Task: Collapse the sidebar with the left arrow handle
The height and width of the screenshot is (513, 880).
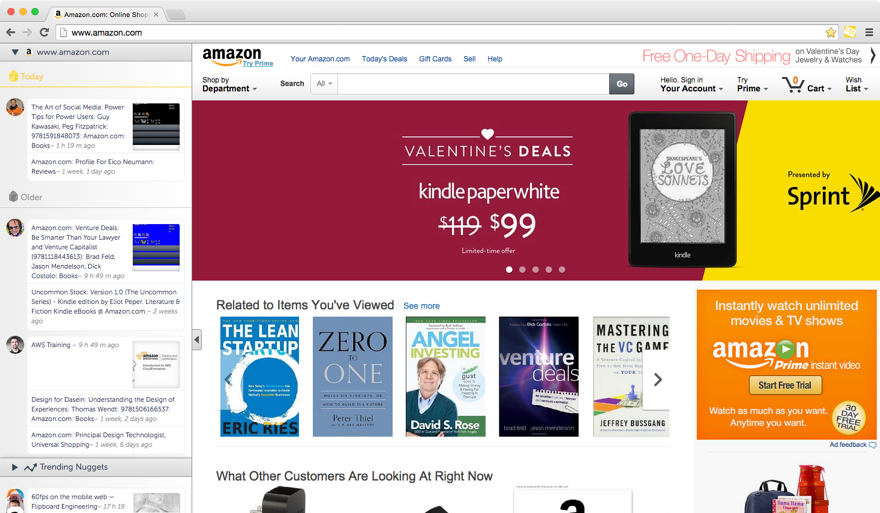Action: (x=197, y=340)
